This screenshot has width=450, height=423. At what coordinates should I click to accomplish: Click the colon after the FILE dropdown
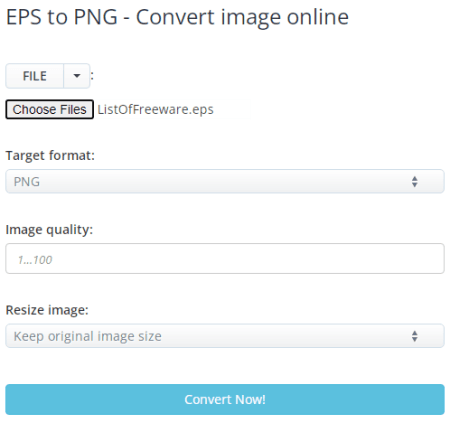tap(92, 76)
